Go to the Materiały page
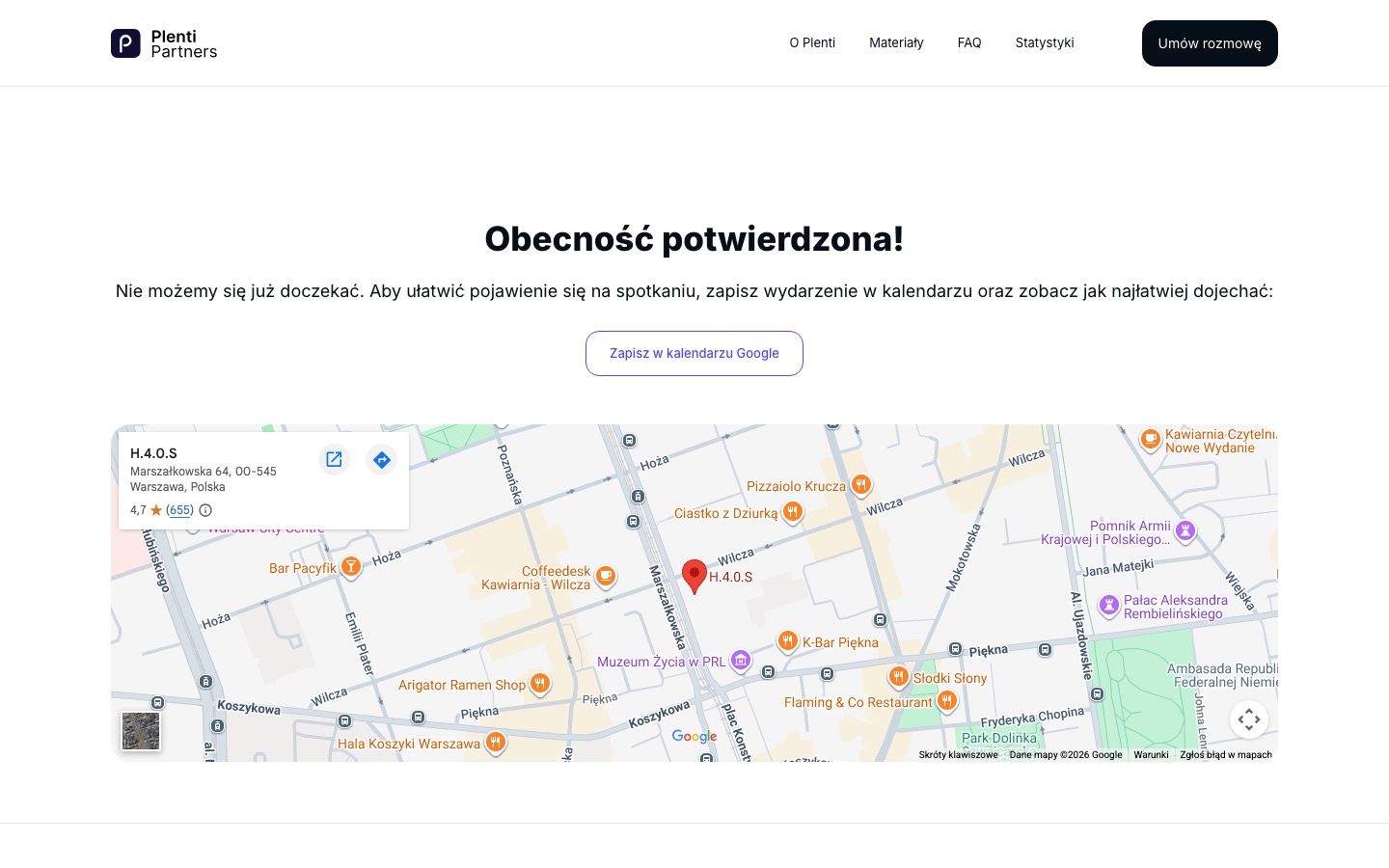The width and height of the screenshot is (1389, 868). coord(896,42)
